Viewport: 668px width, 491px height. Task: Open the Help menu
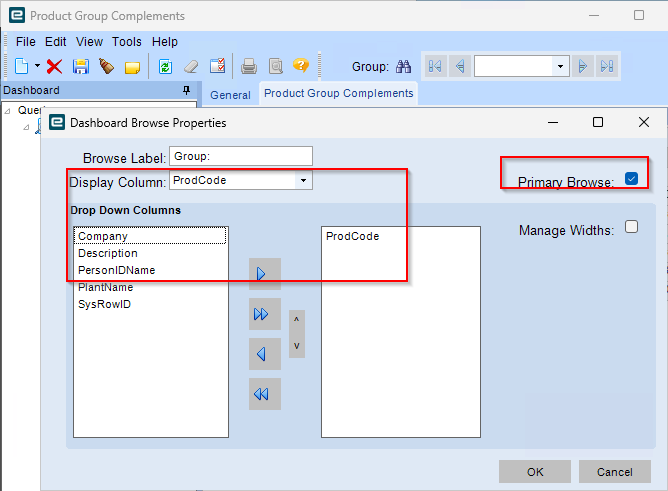(165, 42)
